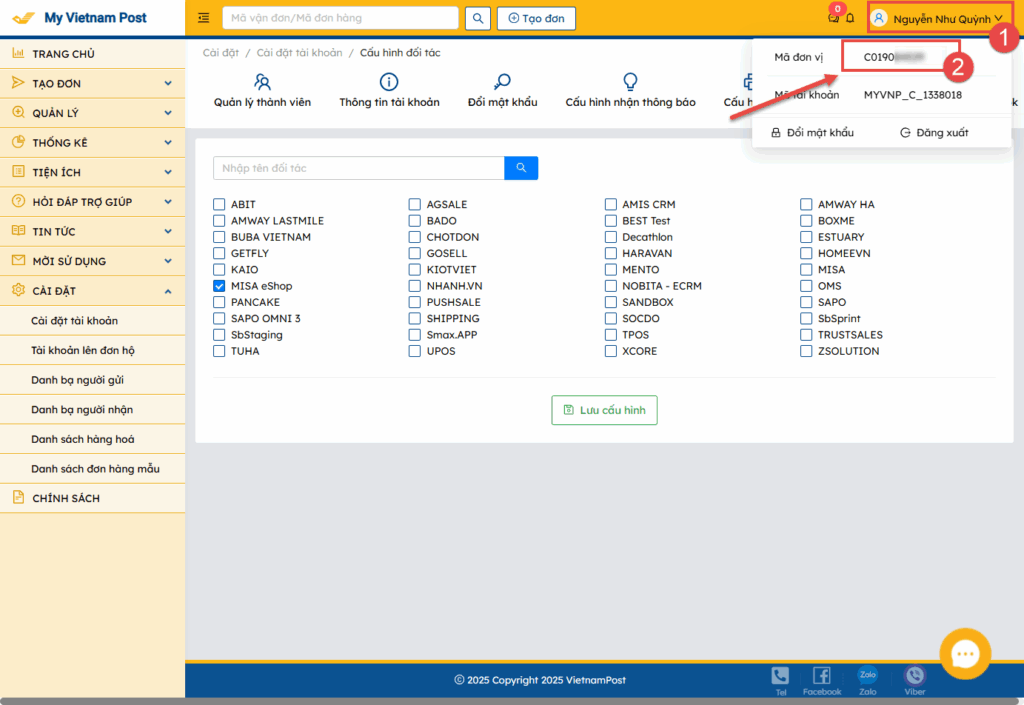Click the Lưu cấu hình button
This screenshot has height=705, width=1024.
pos(604,410)
